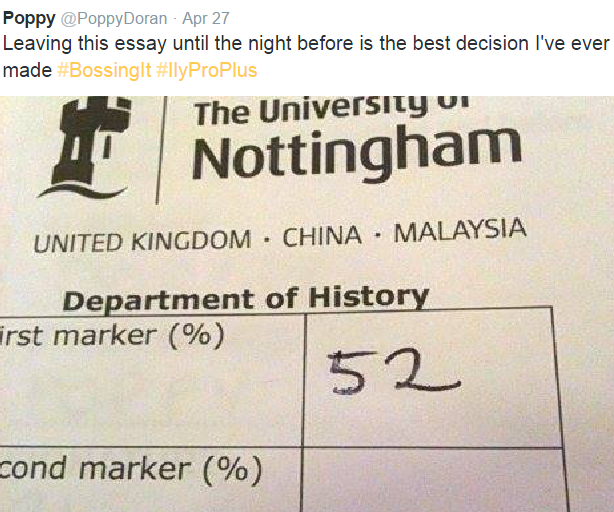
Task: Click the empty second marker score cell
Action: 435,480
